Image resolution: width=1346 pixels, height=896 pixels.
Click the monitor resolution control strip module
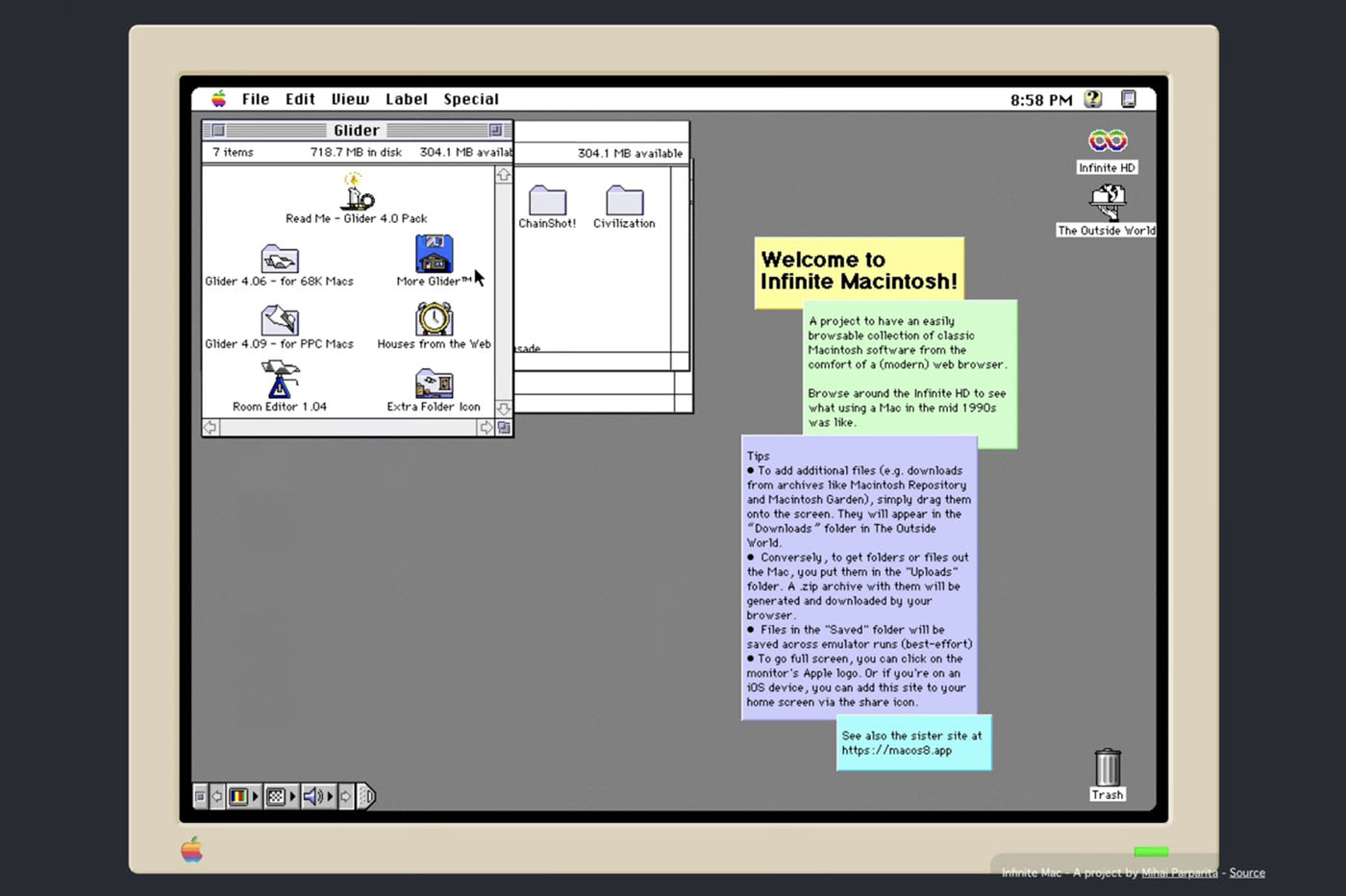pyautogui.click(x=276, y=796)
